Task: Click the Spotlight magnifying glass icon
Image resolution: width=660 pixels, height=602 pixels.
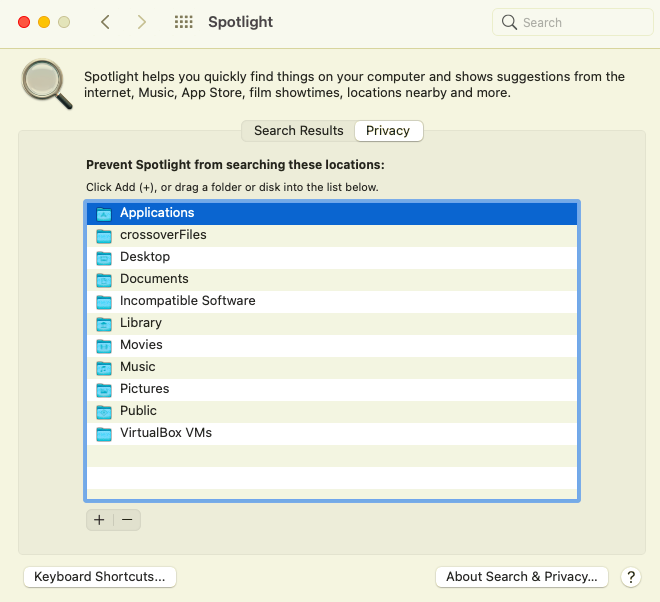Action: tap(47, 84)
